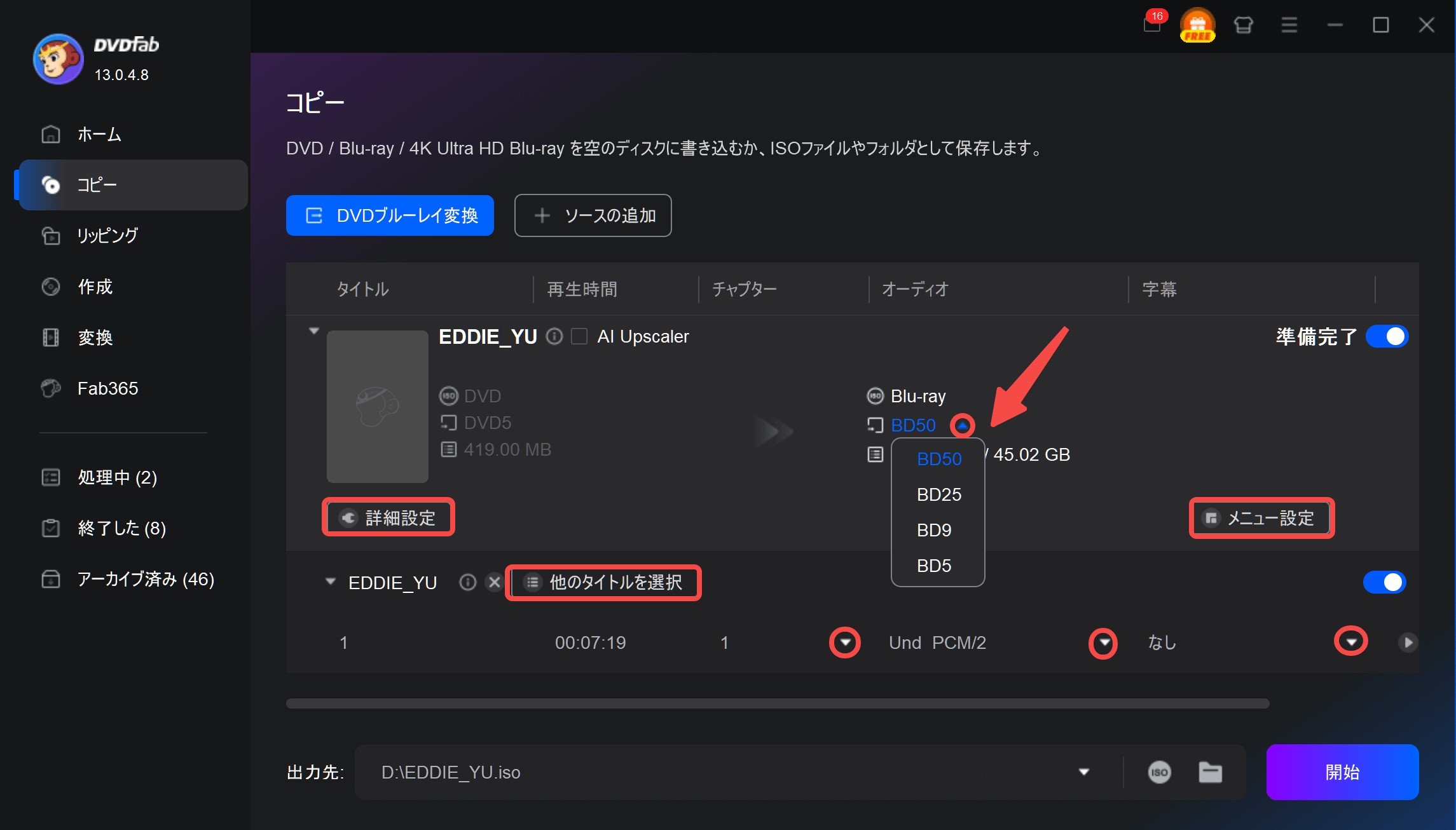Preview title 1 with the play icon
Screen dimensions: 1456x830
click(x=1408, y=643)
